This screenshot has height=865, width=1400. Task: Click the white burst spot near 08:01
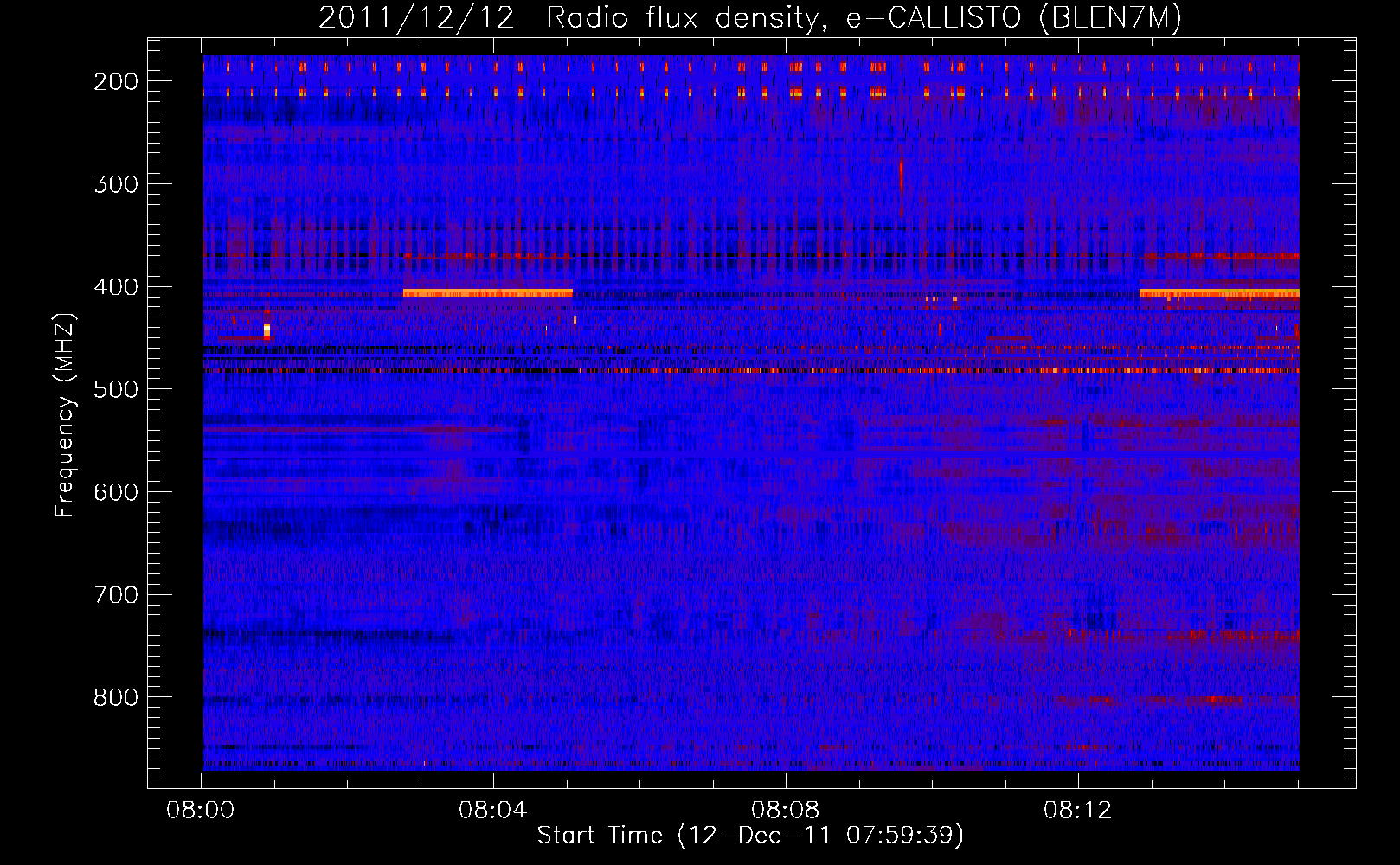(x=267, y=330)
